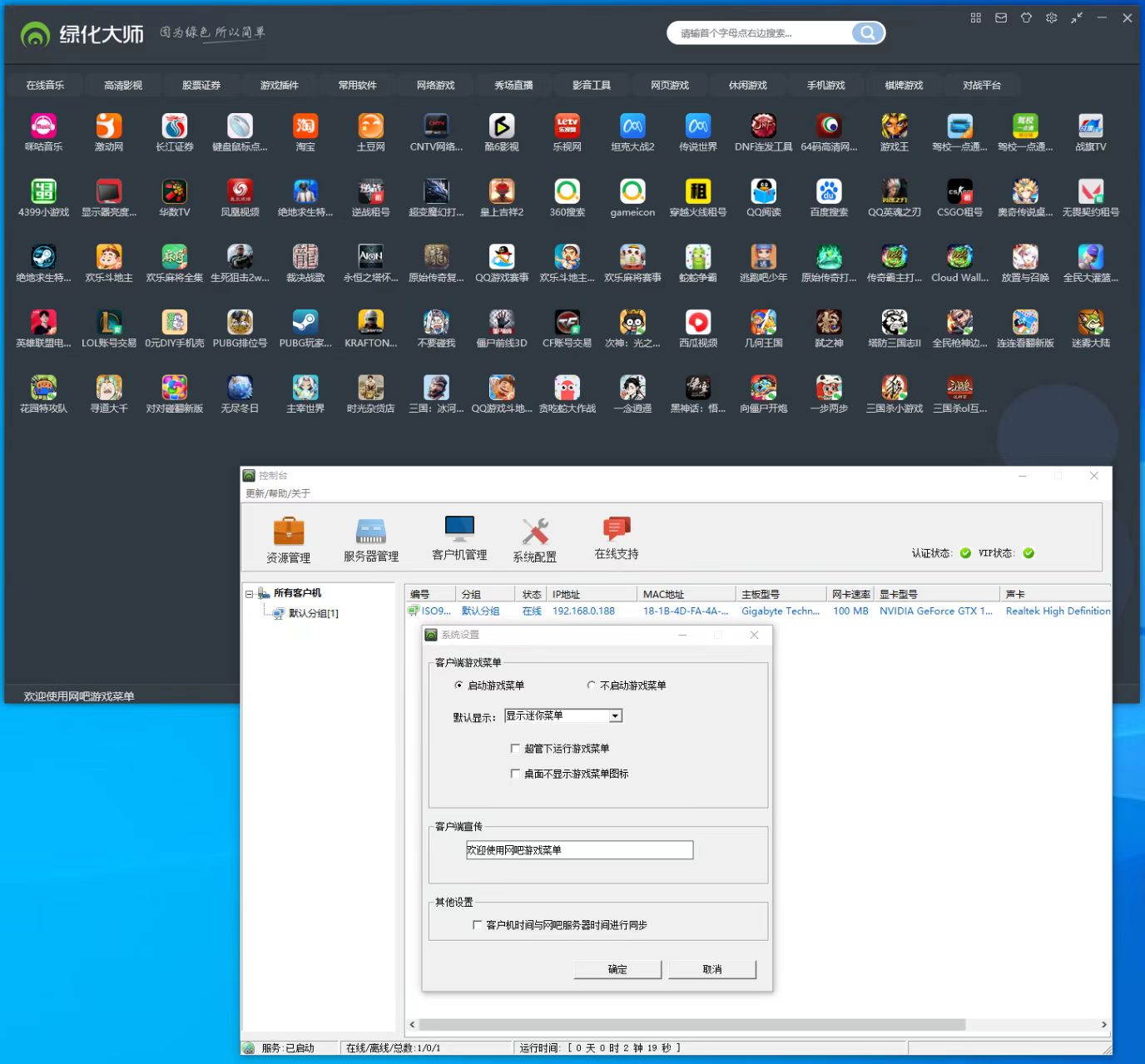Collapse the 所有客户机 tree node
1145x1064 pixels.
[x=249, y=594]
